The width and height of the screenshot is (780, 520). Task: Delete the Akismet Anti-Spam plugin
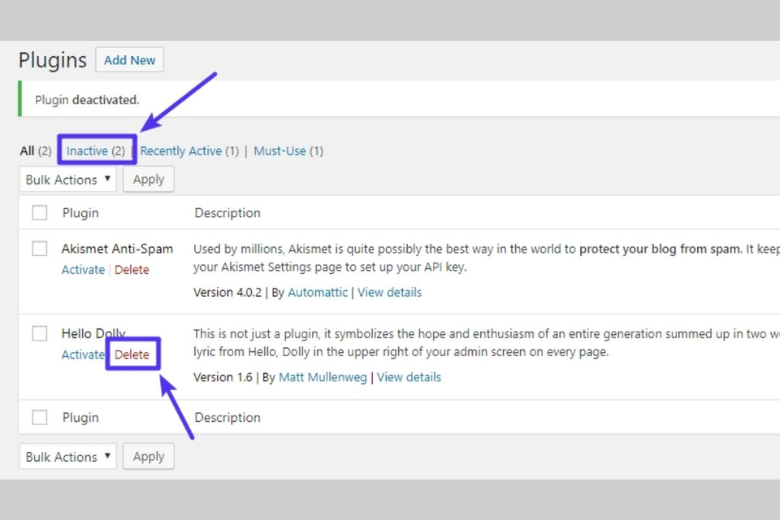[132, 270]
